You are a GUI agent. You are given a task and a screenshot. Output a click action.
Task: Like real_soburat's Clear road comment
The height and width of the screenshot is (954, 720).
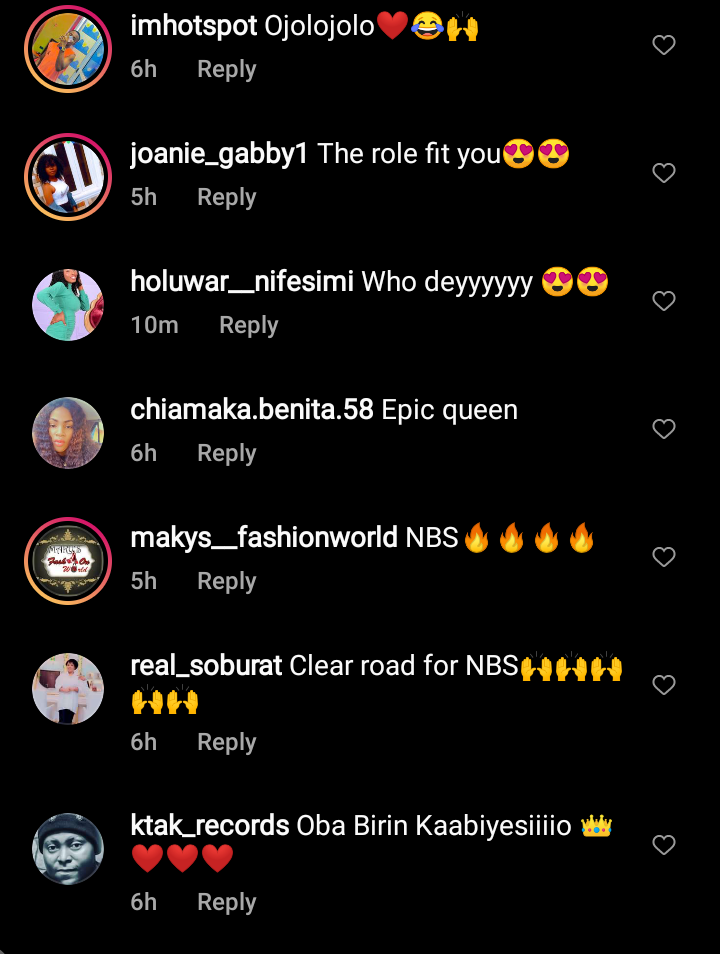664,685
